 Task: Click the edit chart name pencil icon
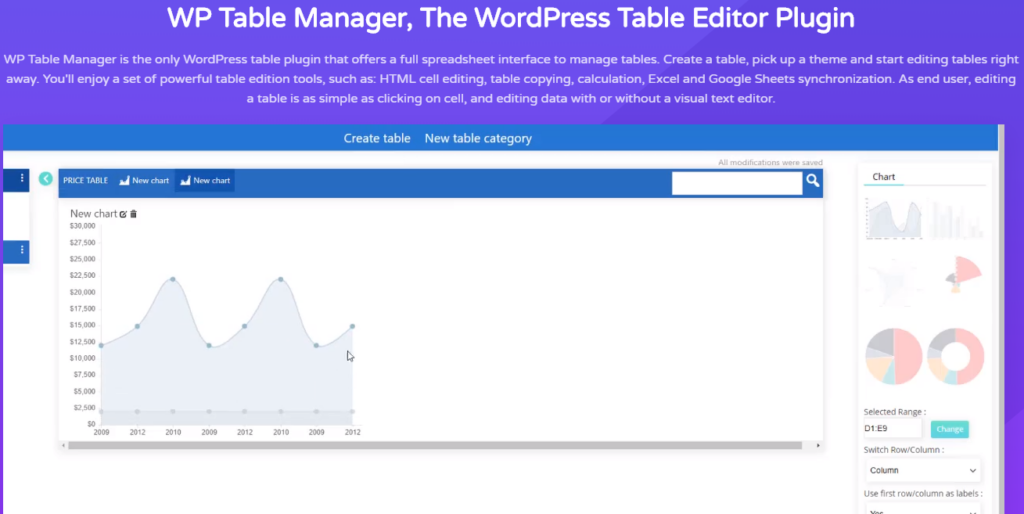click(123, 214)
